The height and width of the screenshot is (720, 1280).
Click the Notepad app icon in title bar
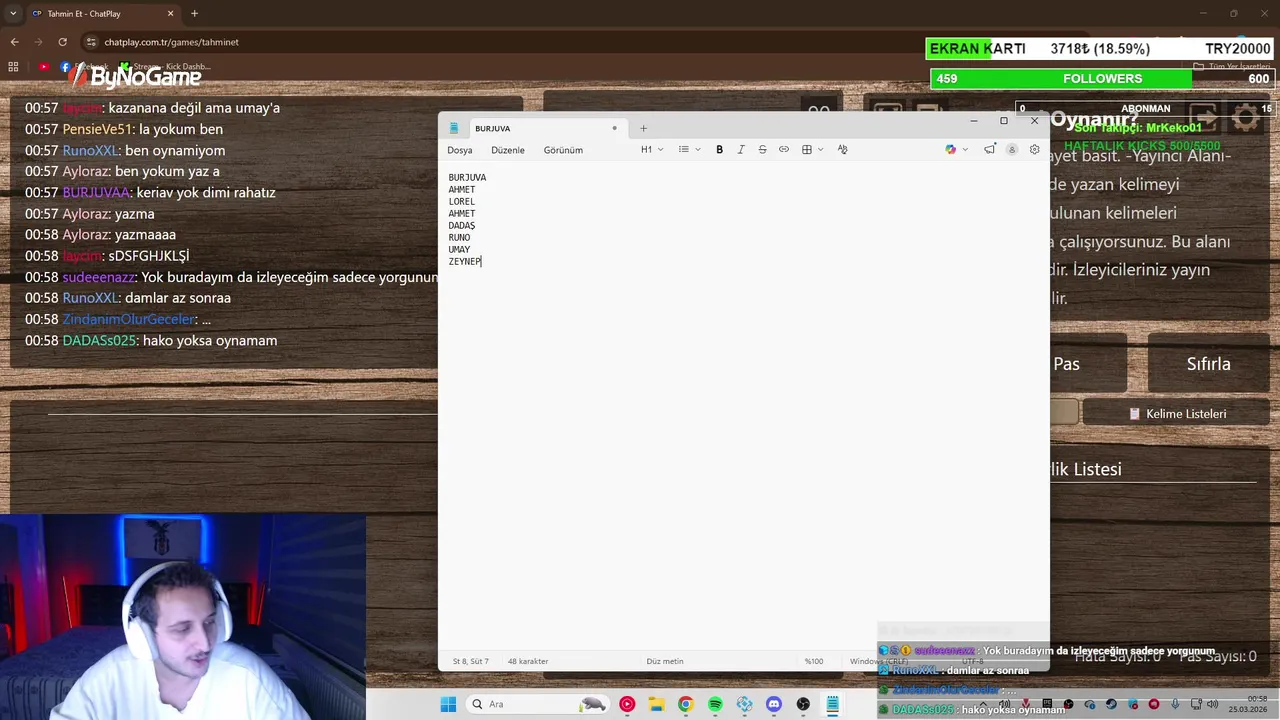pyautogui.click(x=454, y=128)
